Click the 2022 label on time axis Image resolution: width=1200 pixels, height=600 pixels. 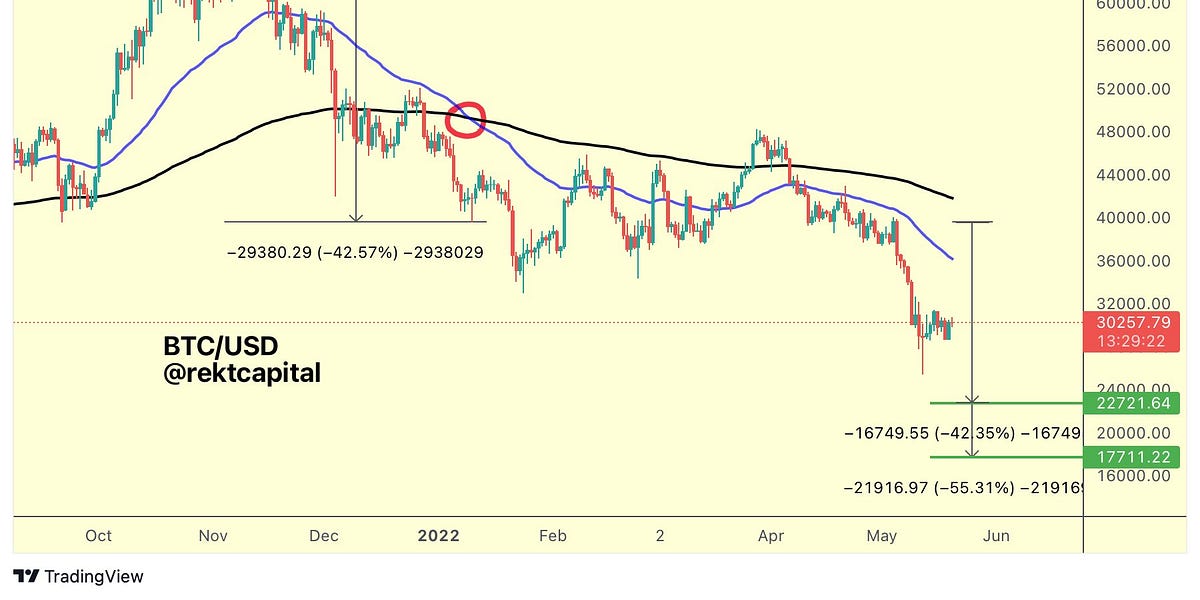438,536
